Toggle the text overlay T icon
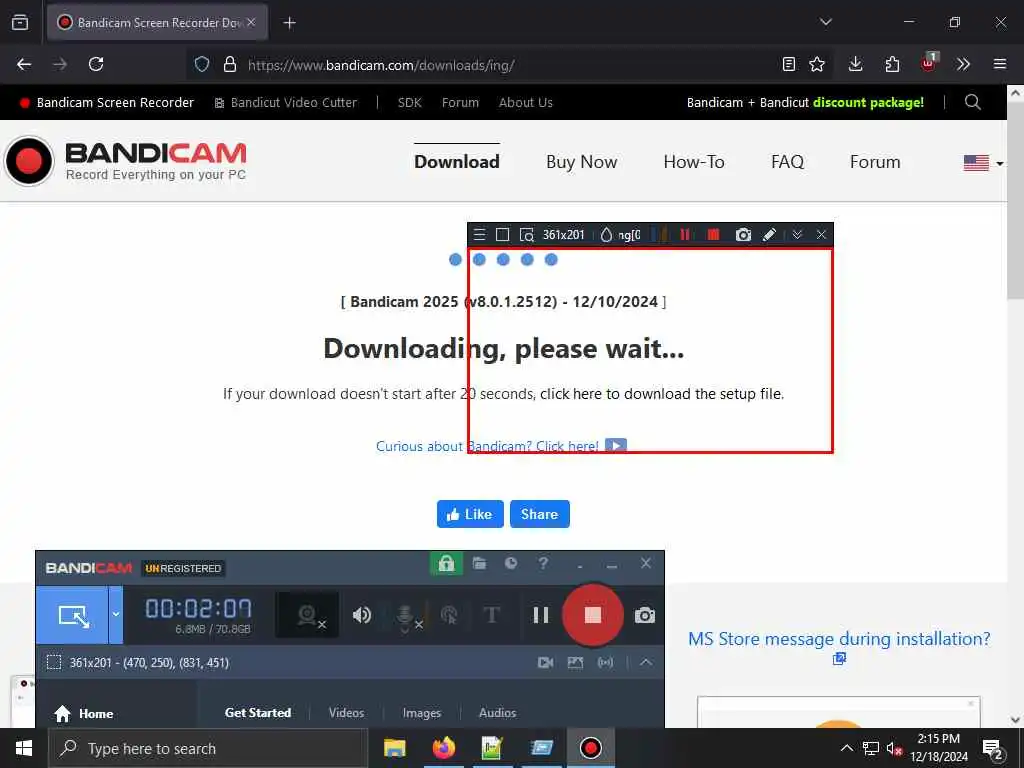Viewport: 1024px width, 768px height. point(492,615)
